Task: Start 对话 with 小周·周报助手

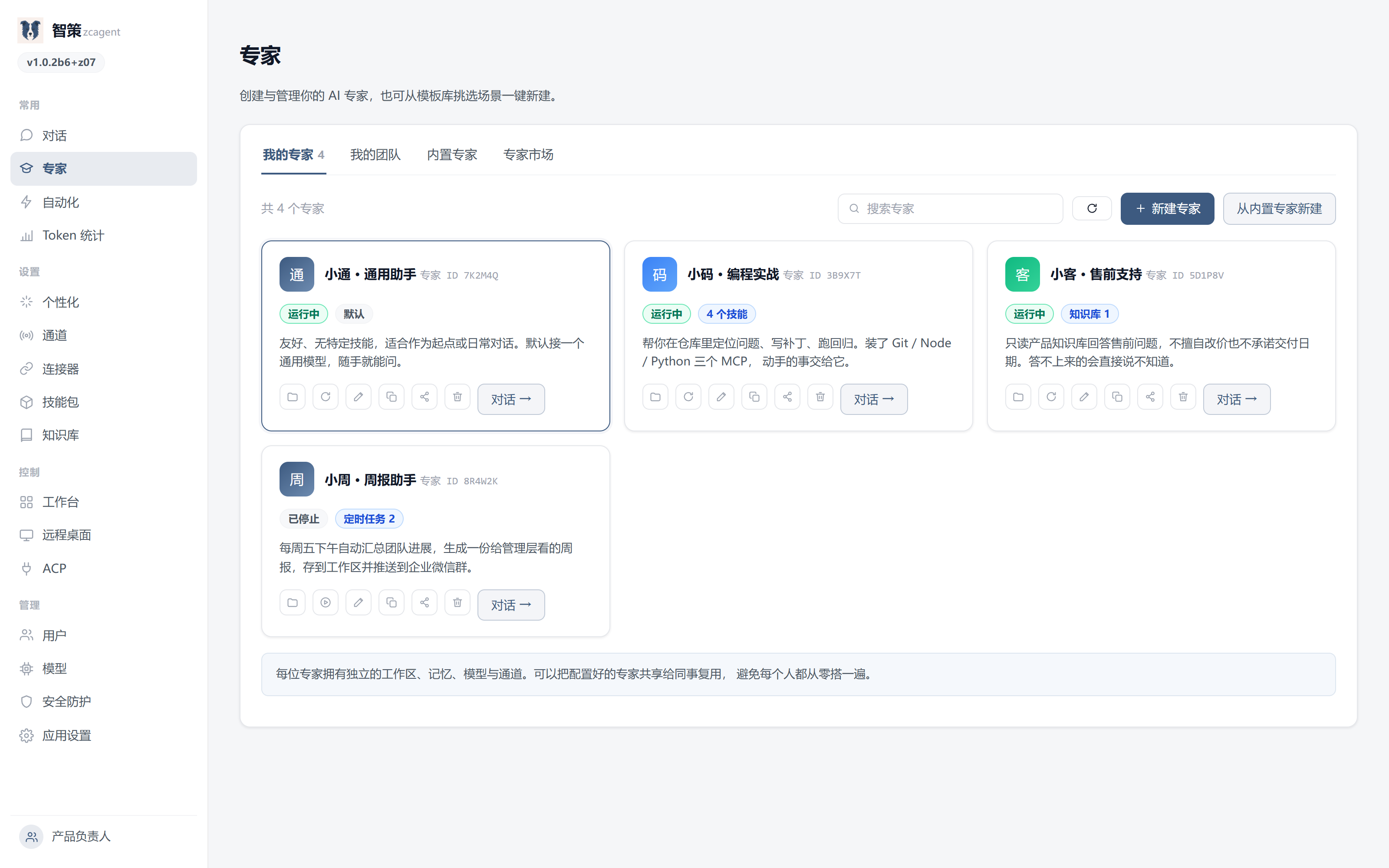Action: pyautogui.click(x=511, y=605)
